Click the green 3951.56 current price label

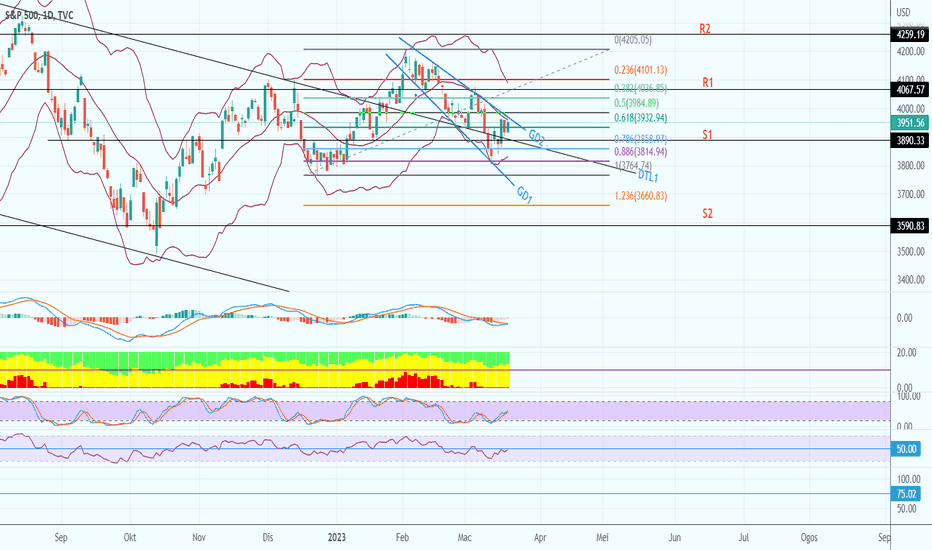click(909, 123)
